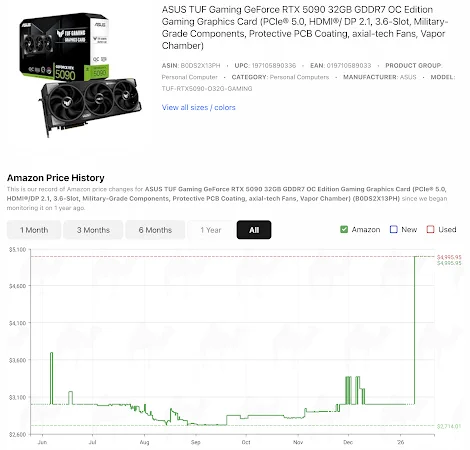Click the graphics card fans image

[91, 105]
